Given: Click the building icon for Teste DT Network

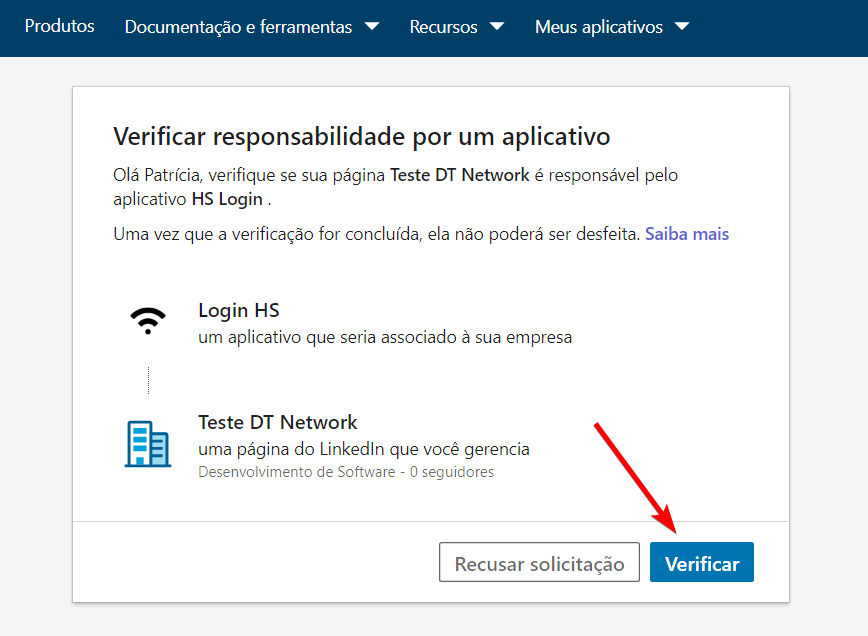Looking at the screenshot, I should [x=148, y=444].
